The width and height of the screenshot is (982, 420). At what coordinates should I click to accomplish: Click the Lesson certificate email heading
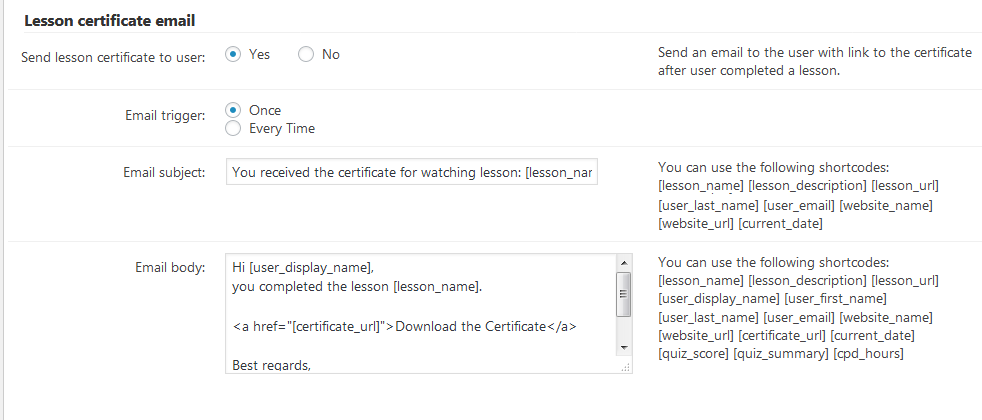[x=110, y=21]
